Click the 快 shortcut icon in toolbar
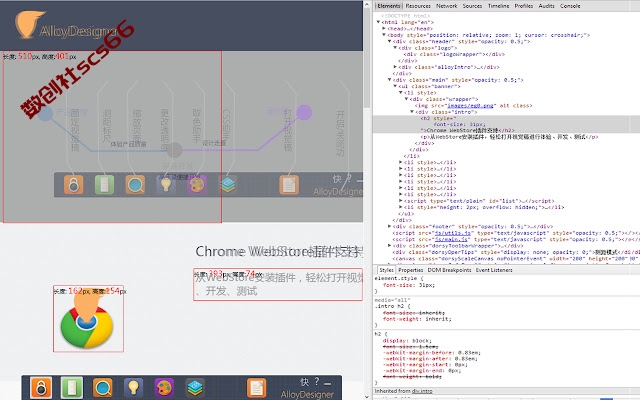Viewport: 640px width, 400px height. (x=304, y=382)
